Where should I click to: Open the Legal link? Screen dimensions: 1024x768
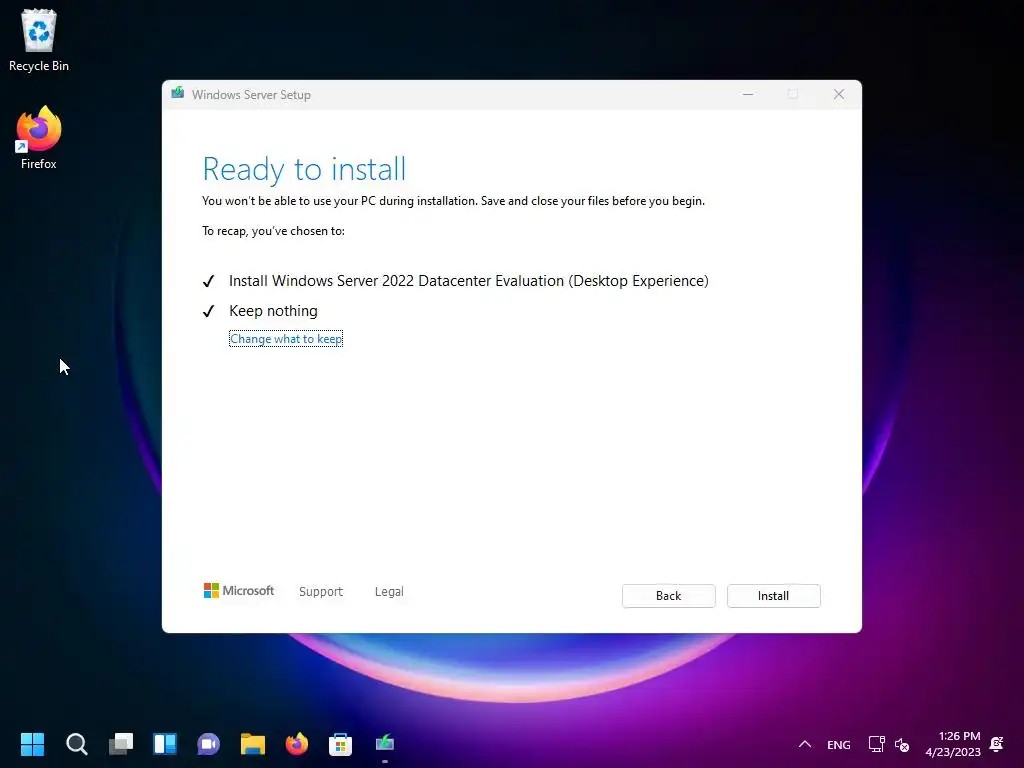click(389, 592)
